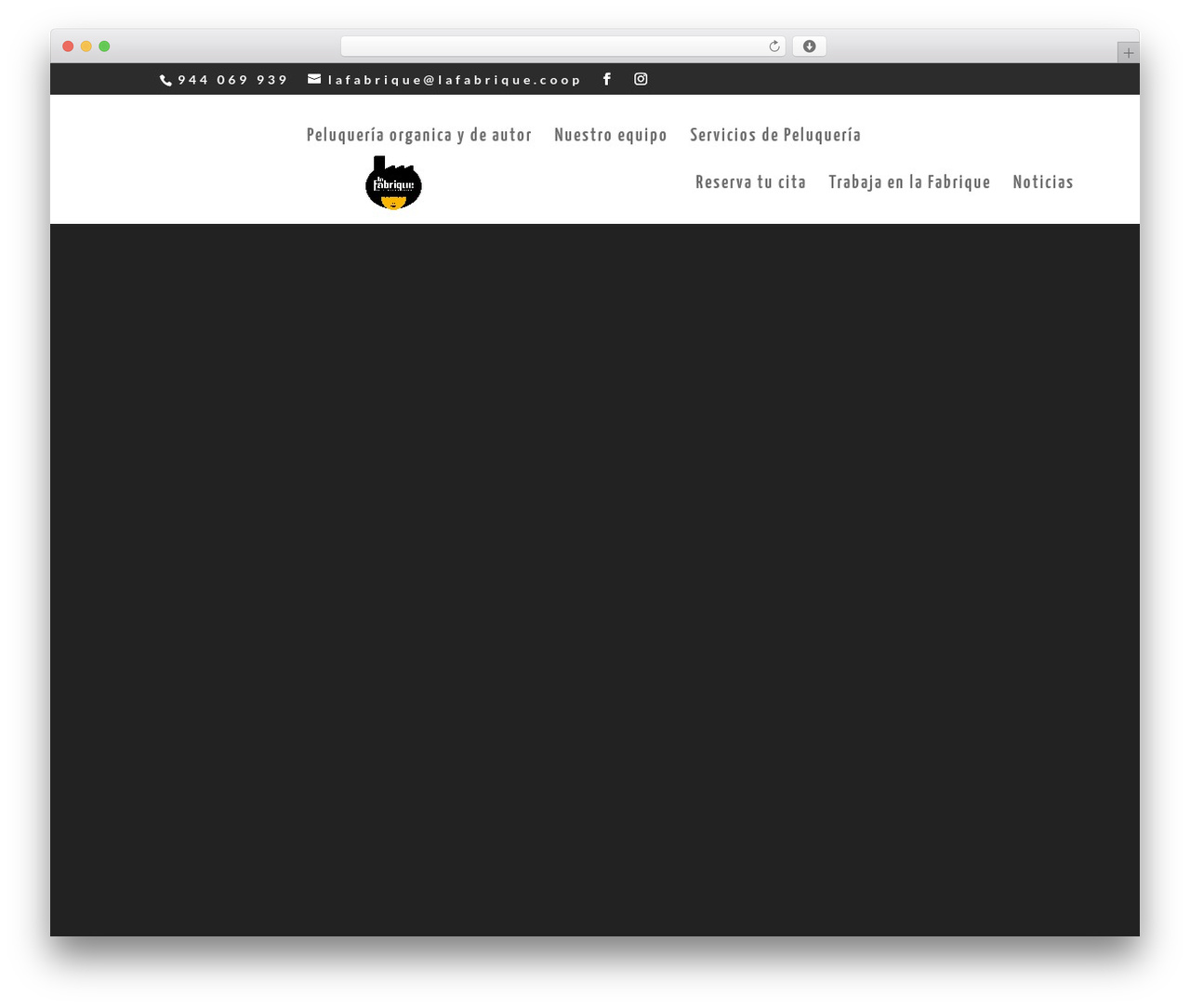Reload the page with the refresh icon

(774, 46)
